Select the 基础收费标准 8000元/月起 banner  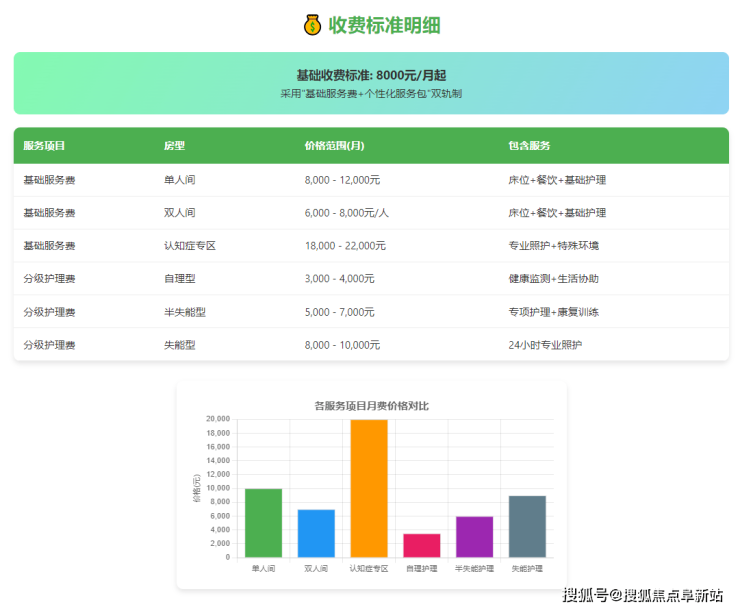coord(371,83)
